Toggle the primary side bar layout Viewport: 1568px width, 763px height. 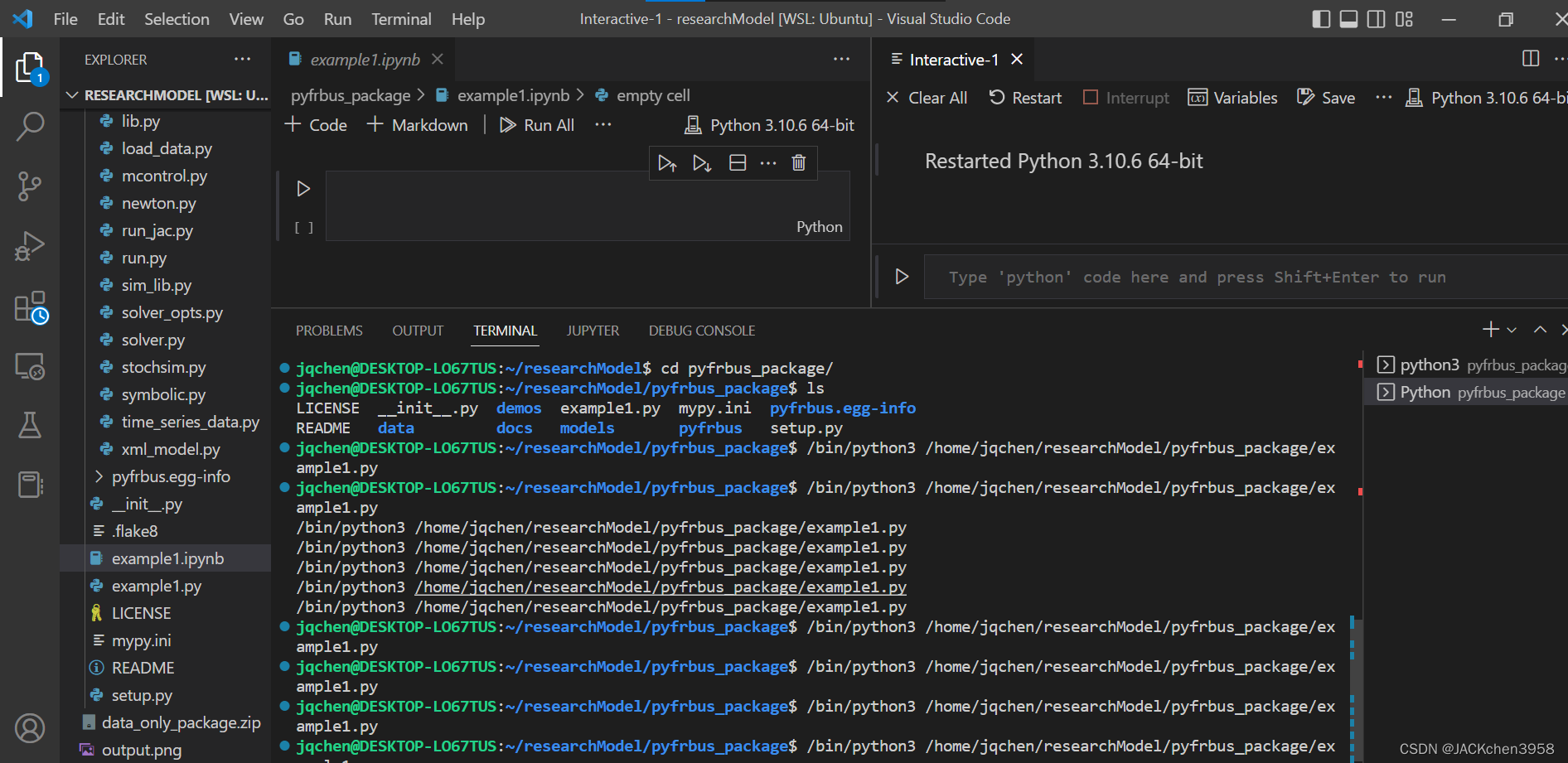[1321, 19]
